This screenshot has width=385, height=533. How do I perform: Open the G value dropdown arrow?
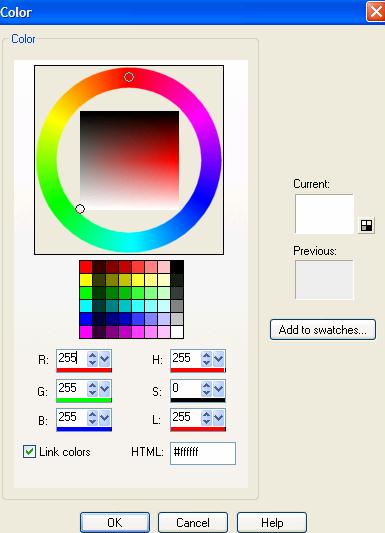coord(104,388)
